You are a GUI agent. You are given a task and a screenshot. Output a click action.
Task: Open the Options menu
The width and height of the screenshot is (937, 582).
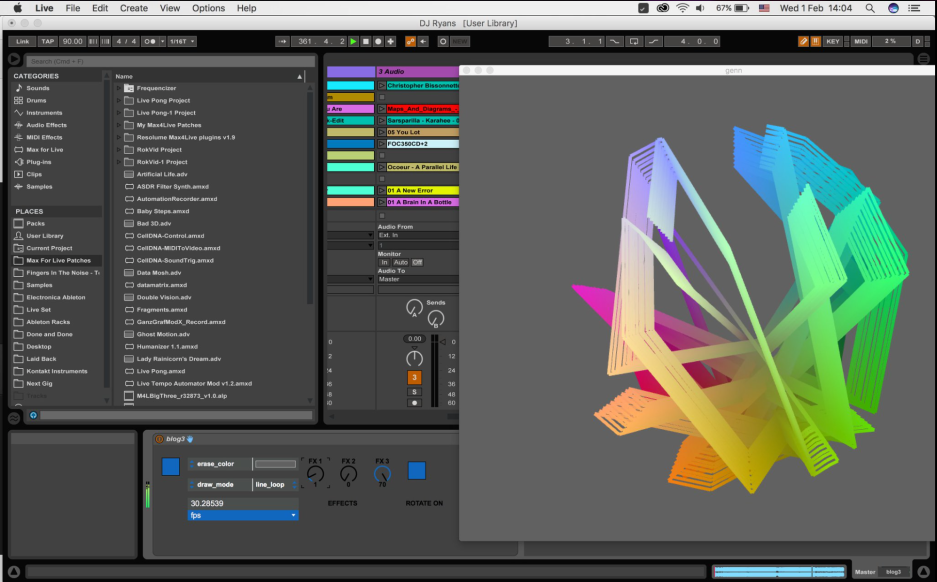pos(207,8)
